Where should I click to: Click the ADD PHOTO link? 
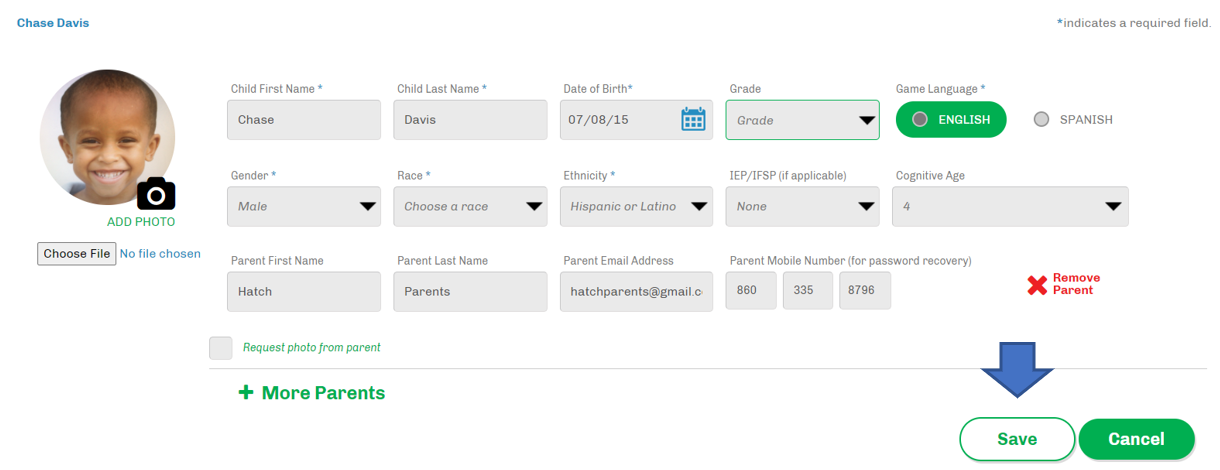tap(141, 222)
